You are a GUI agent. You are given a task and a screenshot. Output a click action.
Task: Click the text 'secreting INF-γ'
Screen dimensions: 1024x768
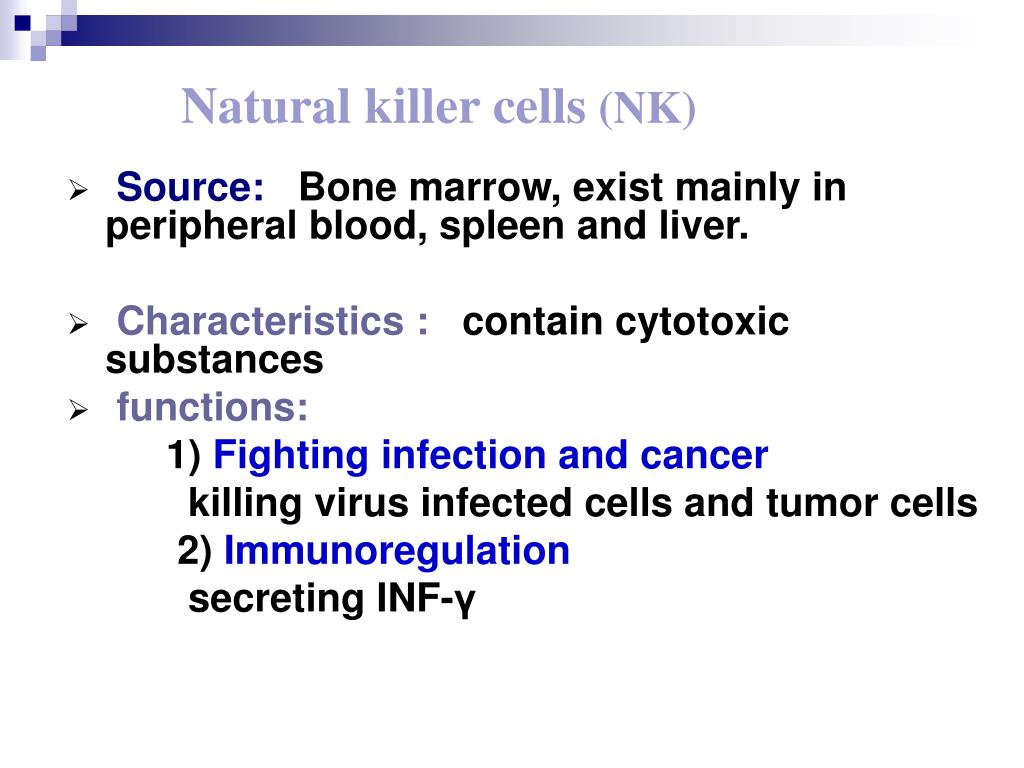tap(332, 599)
